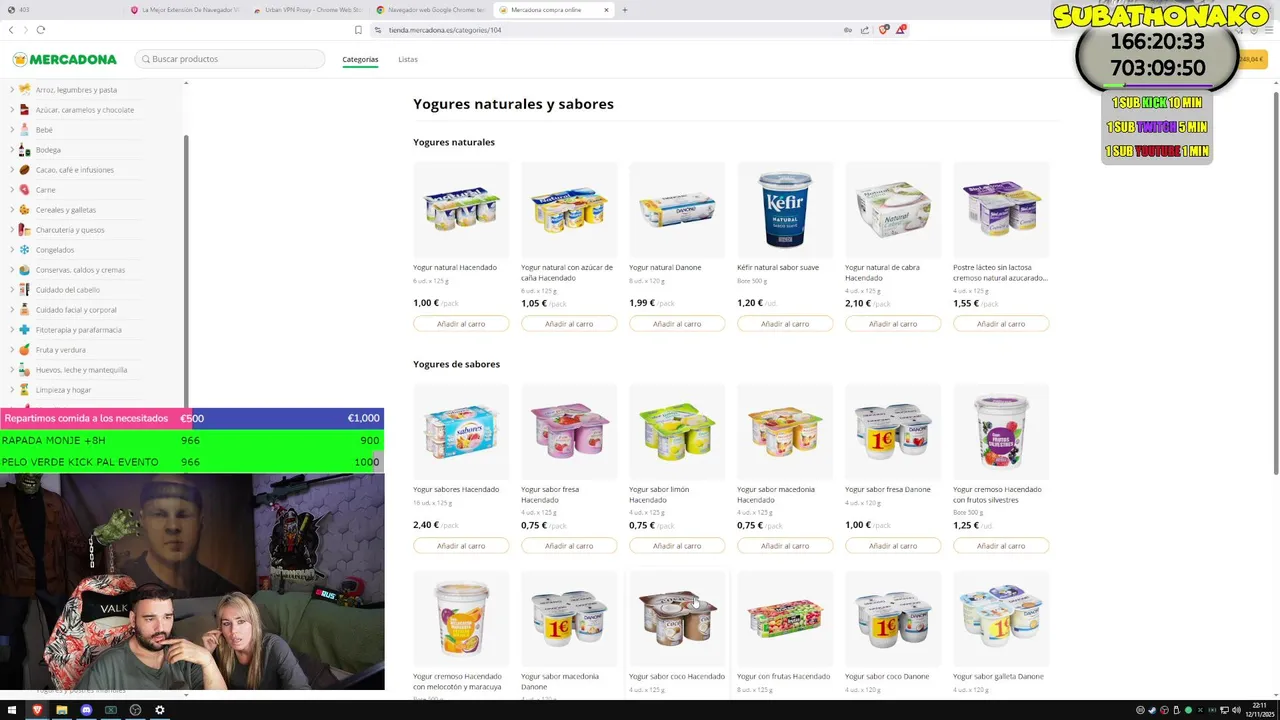Screen dimensions: 1280x720
Task: Switch to the Urban VPN Proxy browser tab
Action: coord(309,10)
